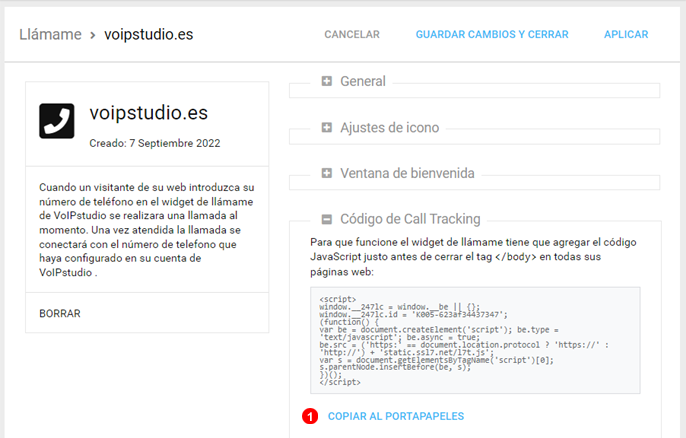Screen dimensions: 686x438
Task: Expand the Ajustes de icono section
Action: point(326,127)
